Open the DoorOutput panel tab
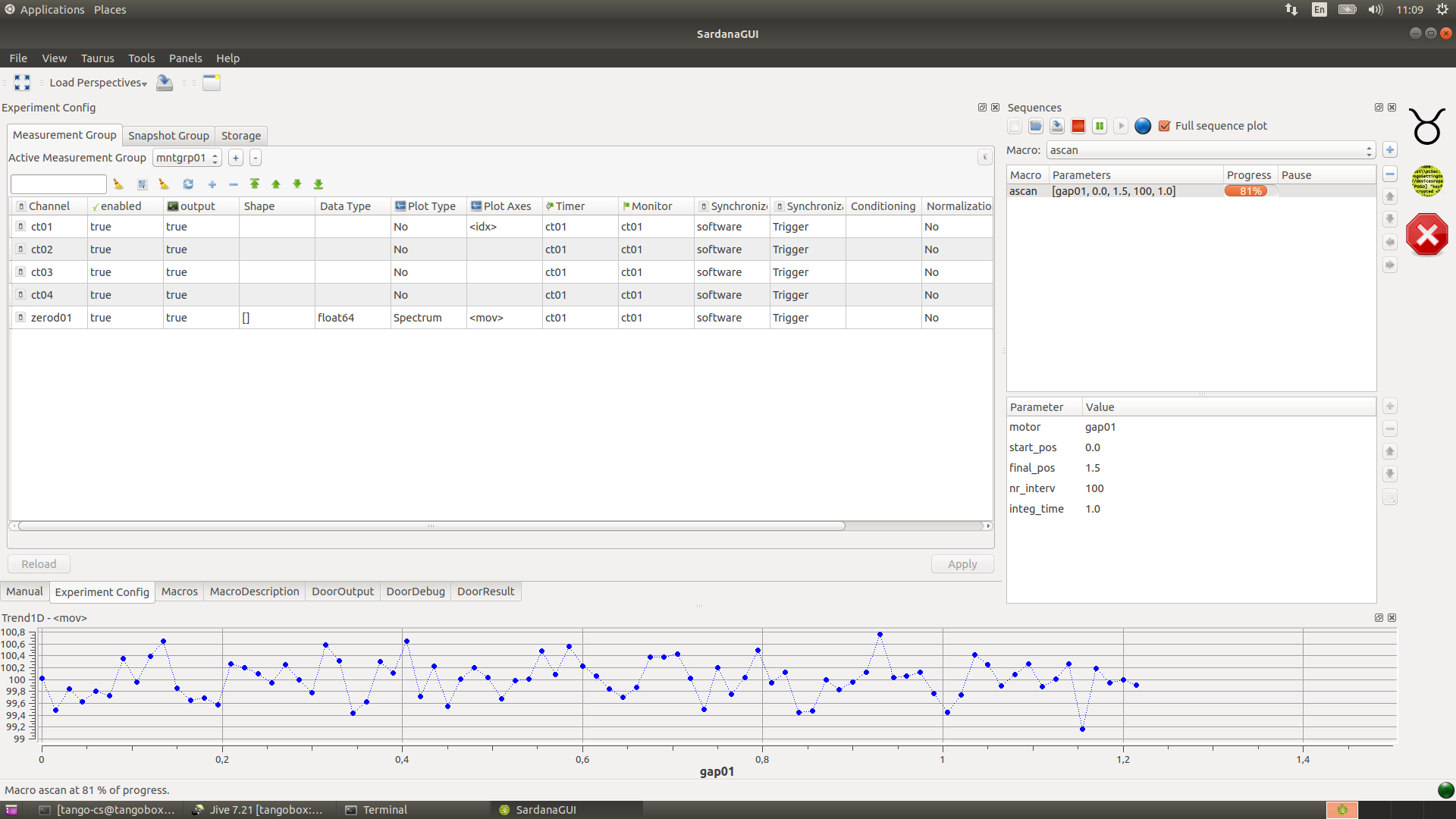This screenshot has width=1456, height=819. 343,591
